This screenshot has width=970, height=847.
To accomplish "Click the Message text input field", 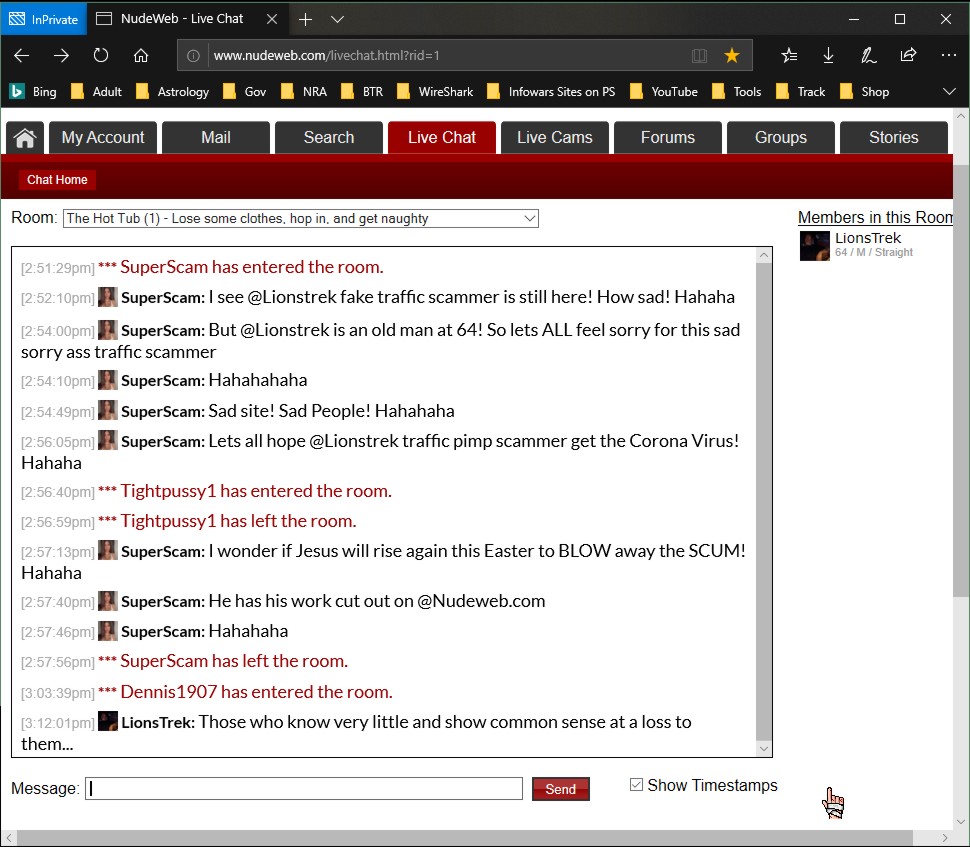I will tap(304, 789).
